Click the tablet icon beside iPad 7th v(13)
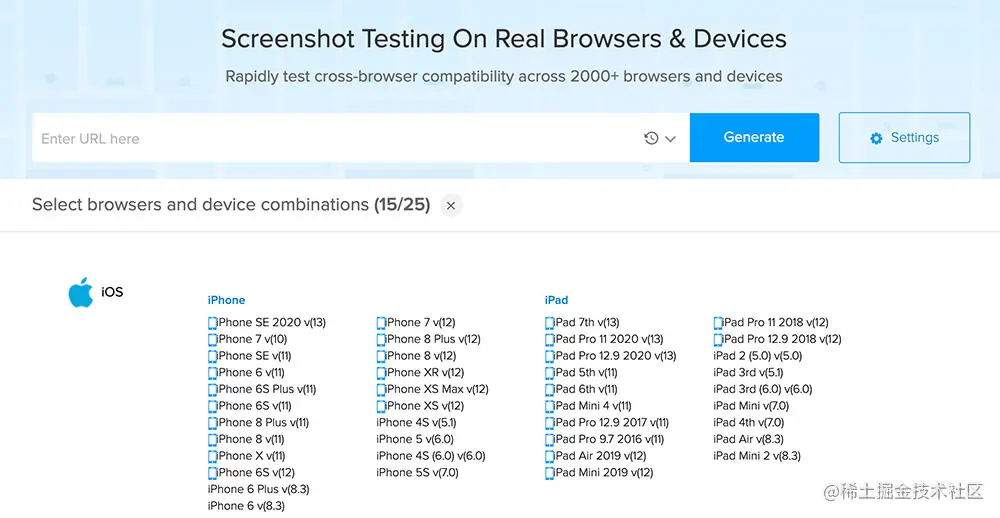The height and width of the screenshot is (518, 1000). coord(549,323)
